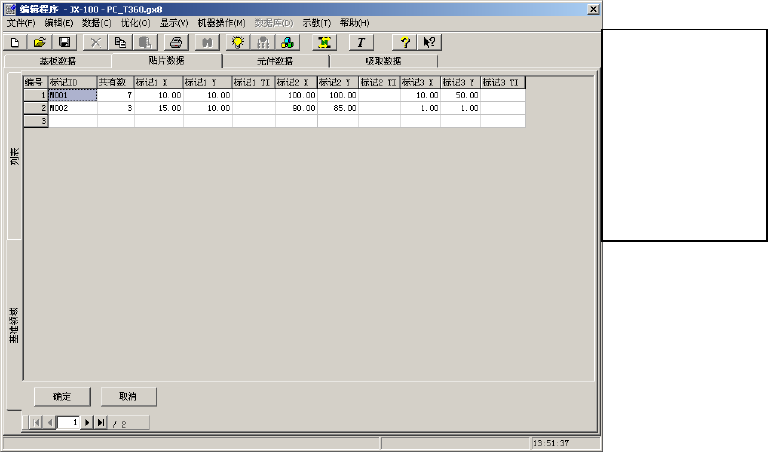
Task: Switch to the 吸取数据 tab
Action: (x=384, y=61)
